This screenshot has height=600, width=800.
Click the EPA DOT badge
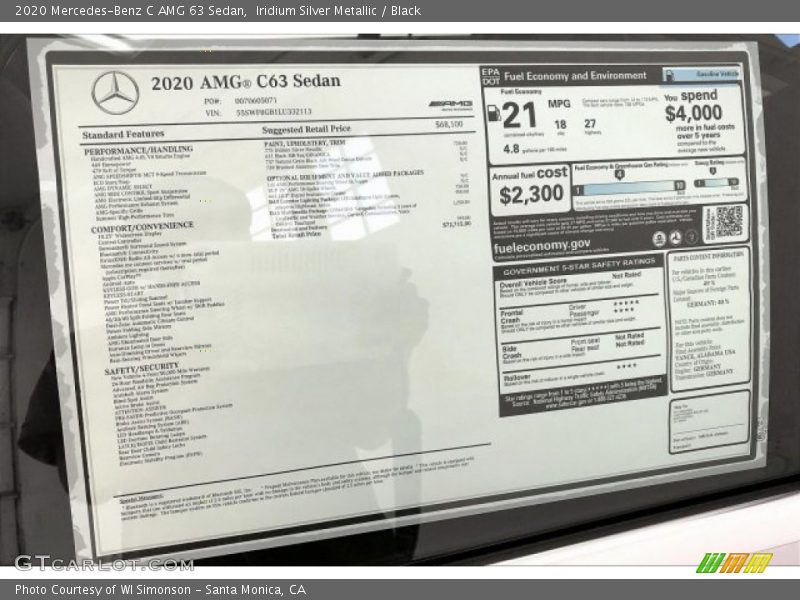(x=491, y=77)
